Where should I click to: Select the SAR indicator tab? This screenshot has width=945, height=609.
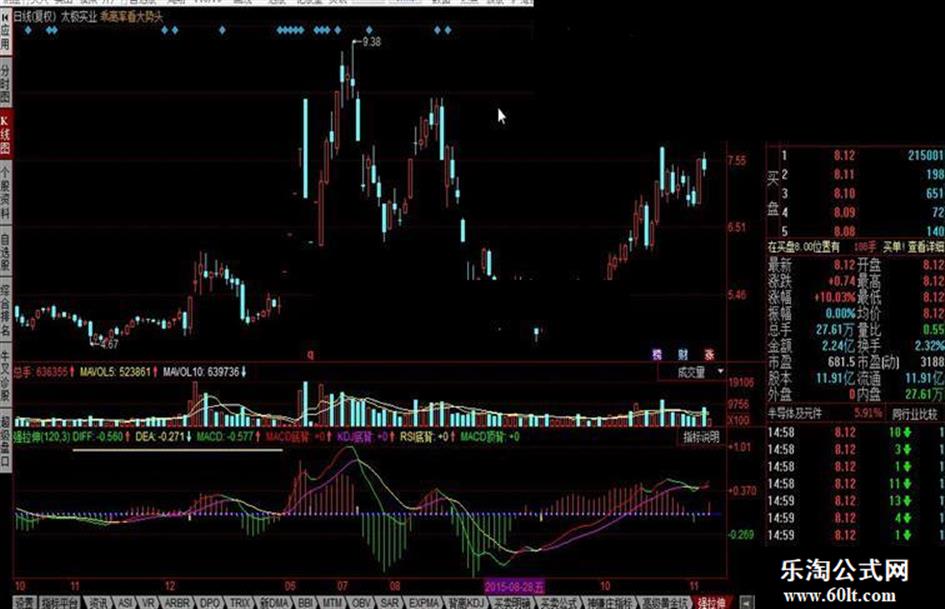tap(389, 603)
